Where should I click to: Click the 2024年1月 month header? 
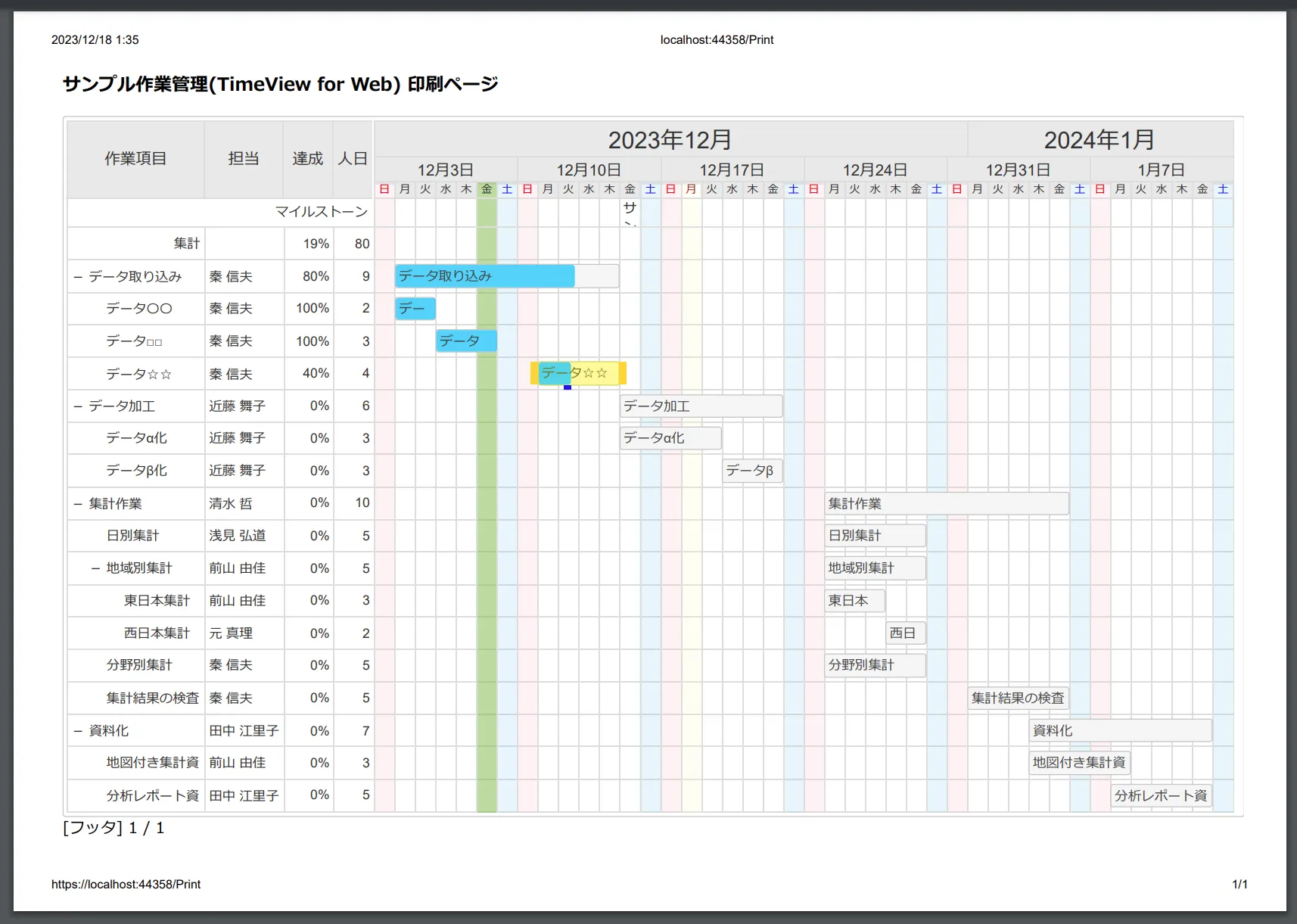pyautogui.click(x=1099, y=140)
